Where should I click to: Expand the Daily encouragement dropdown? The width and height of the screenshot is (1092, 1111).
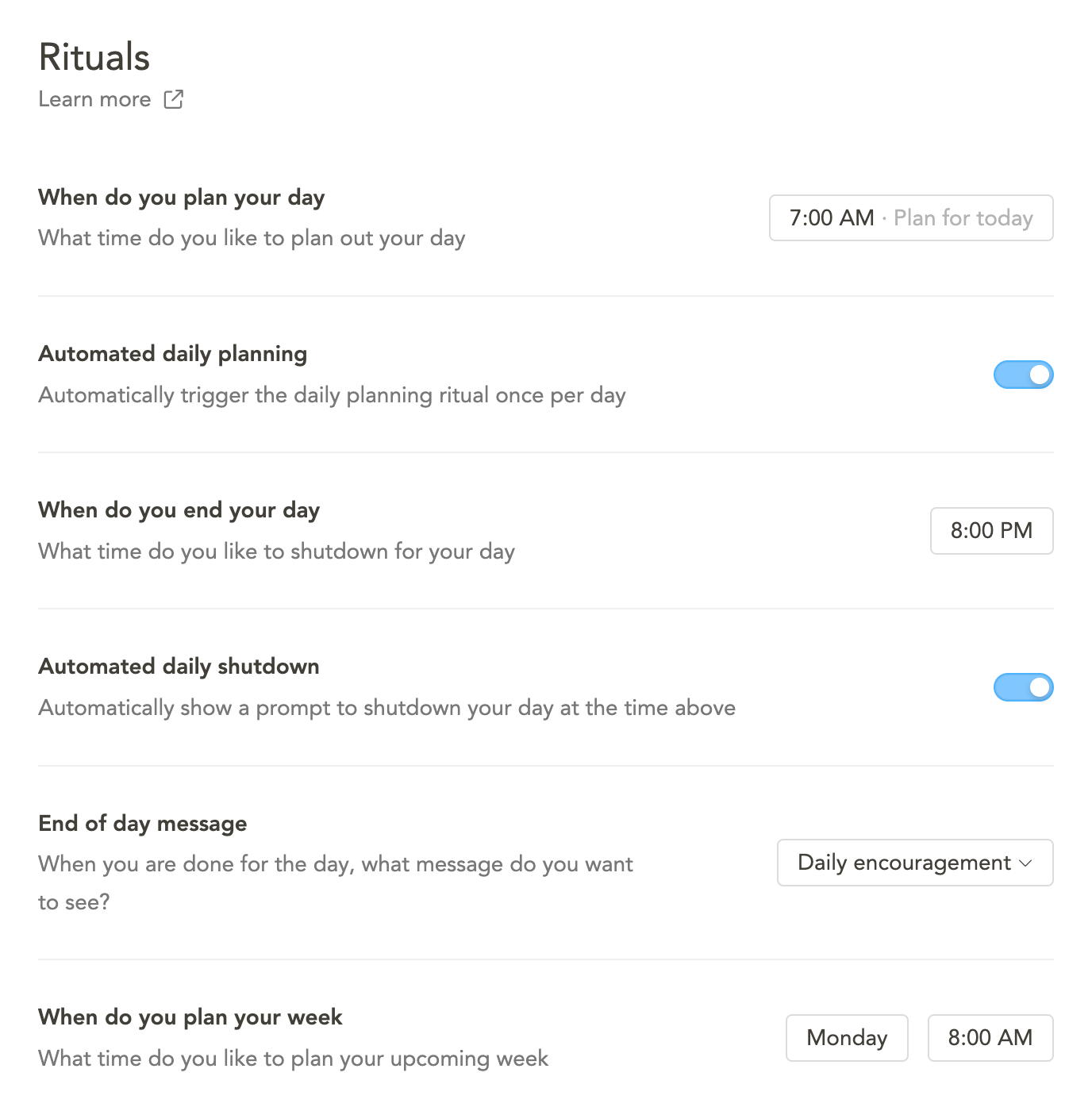click(915, 863)
